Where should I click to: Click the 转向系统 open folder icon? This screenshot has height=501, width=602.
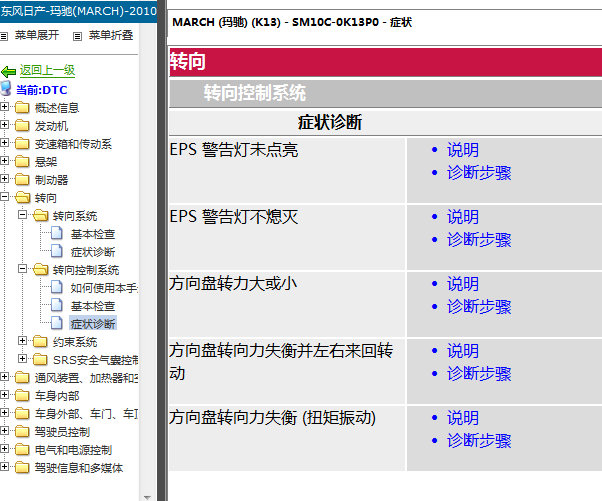point(41,215)
